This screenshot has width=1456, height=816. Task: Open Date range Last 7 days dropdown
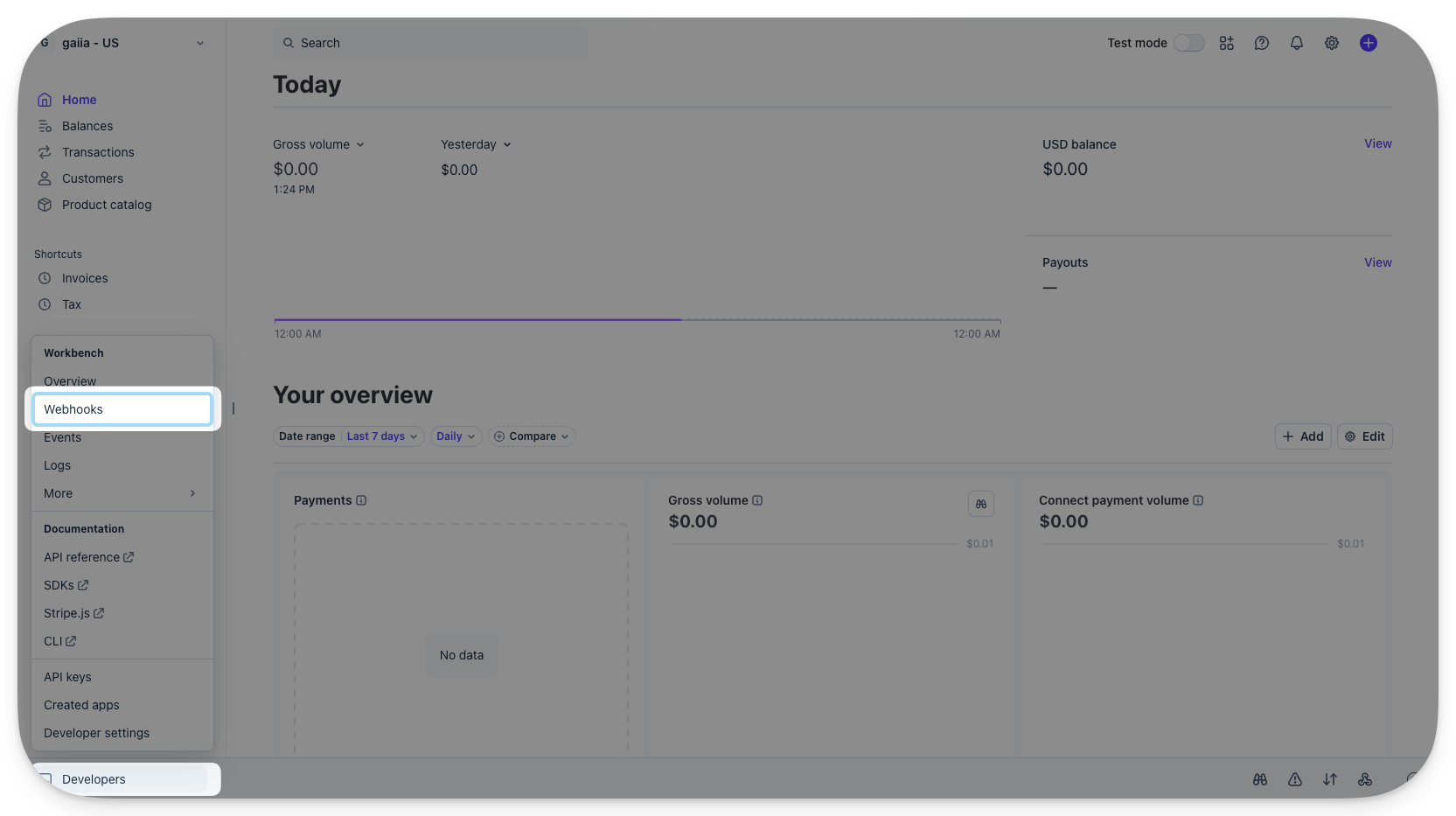tap(349, 436)
